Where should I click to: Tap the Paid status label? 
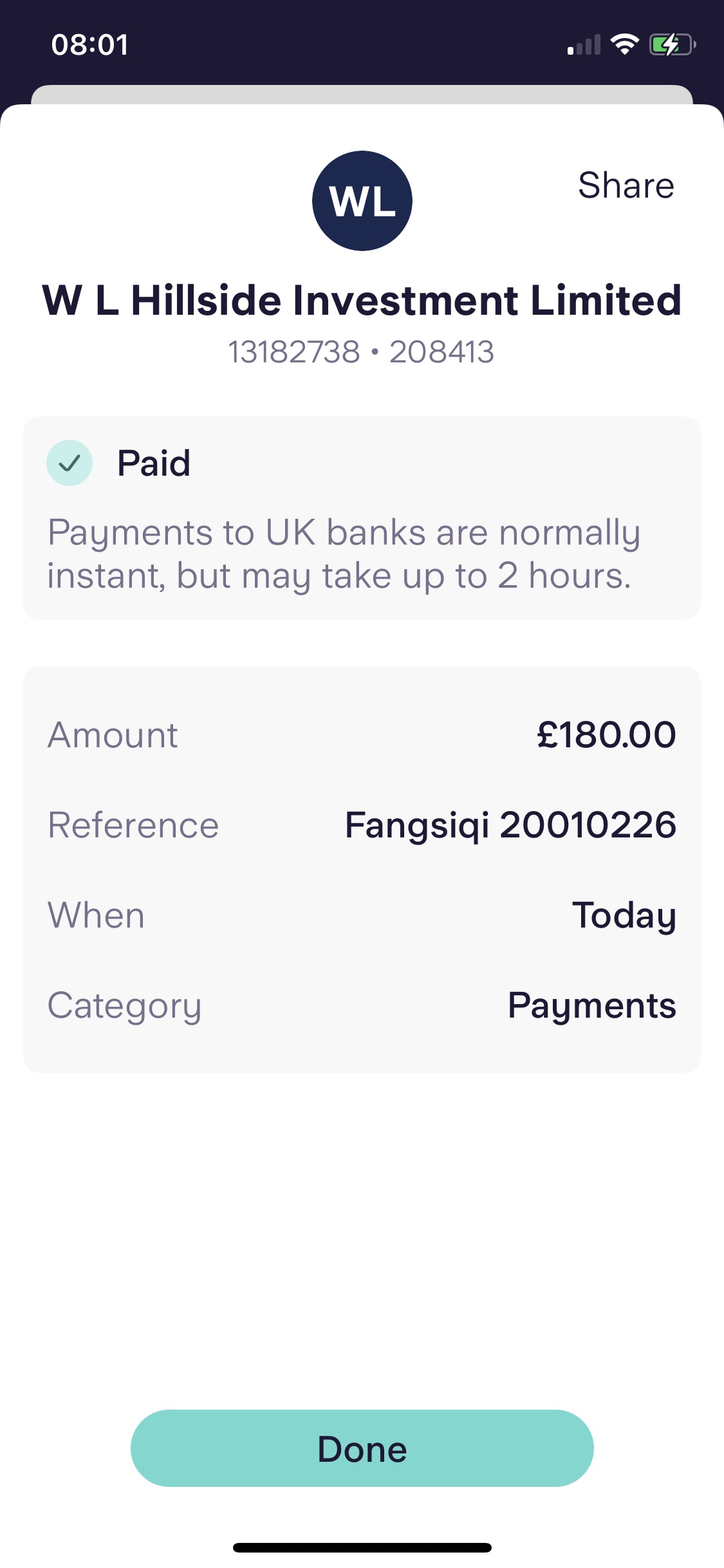click(x=154, y=463)
